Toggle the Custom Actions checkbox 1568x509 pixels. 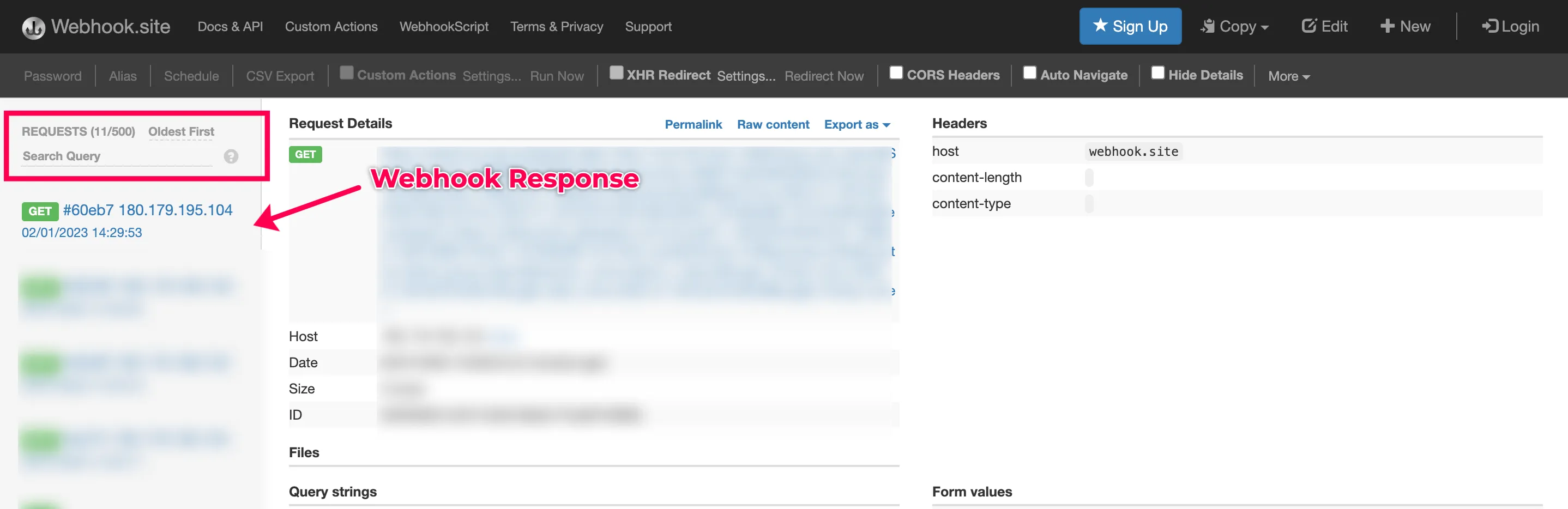click(x=346, y=73)
